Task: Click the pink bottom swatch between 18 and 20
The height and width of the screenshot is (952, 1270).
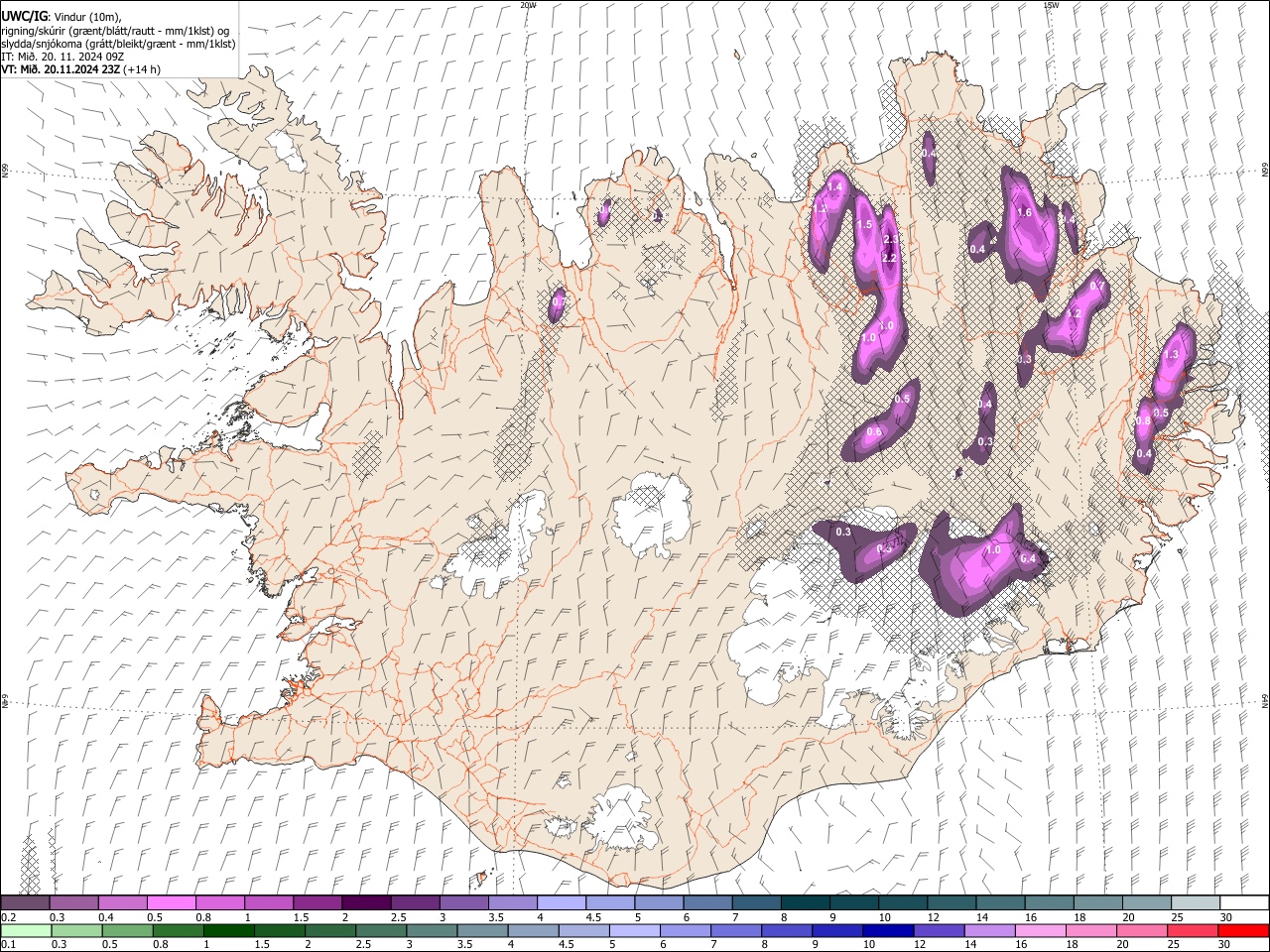Action: pyautogui.click(x=1092, y=930)
